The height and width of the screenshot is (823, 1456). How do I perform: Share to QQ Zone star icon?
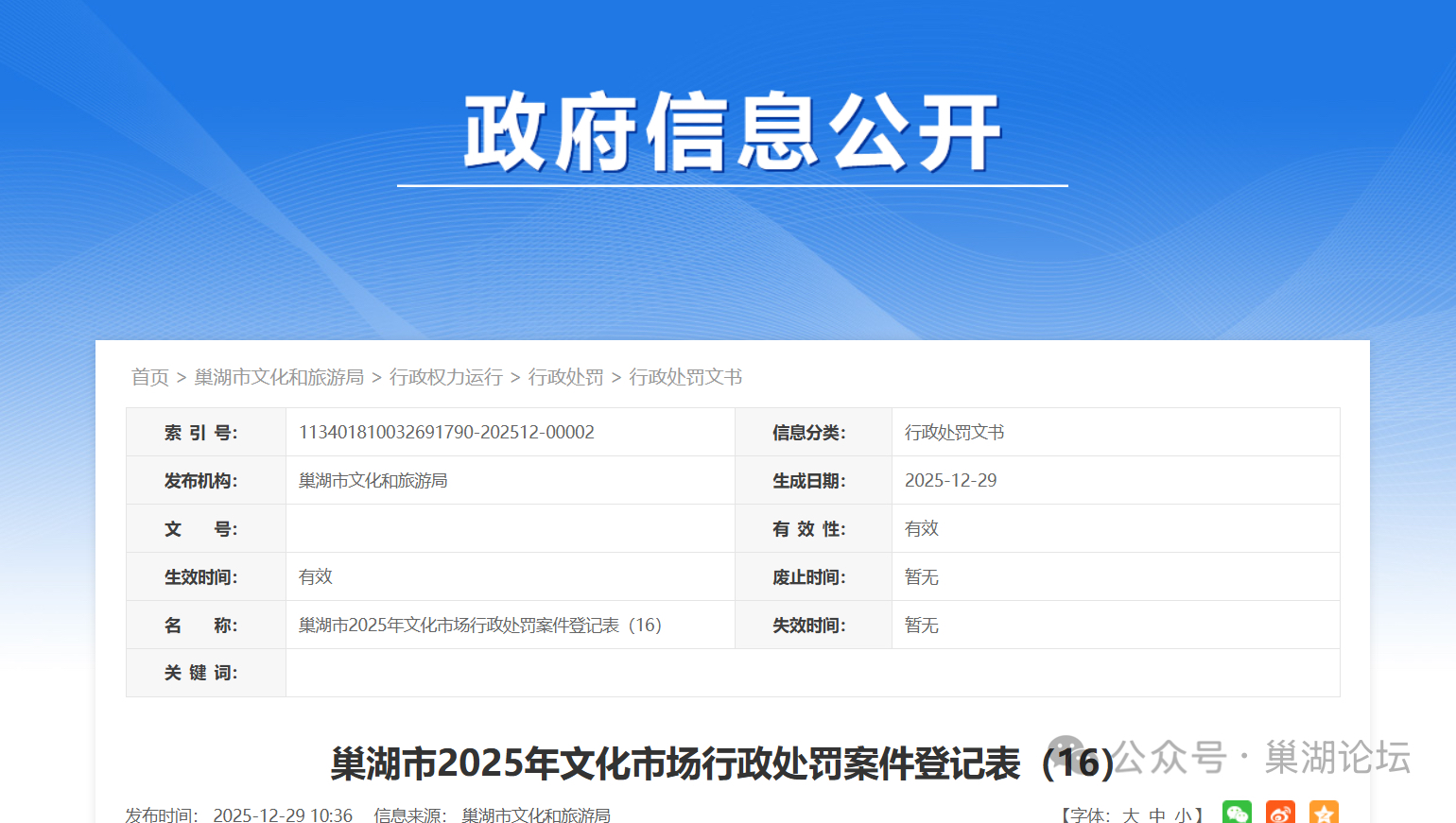click(1324, 814)
